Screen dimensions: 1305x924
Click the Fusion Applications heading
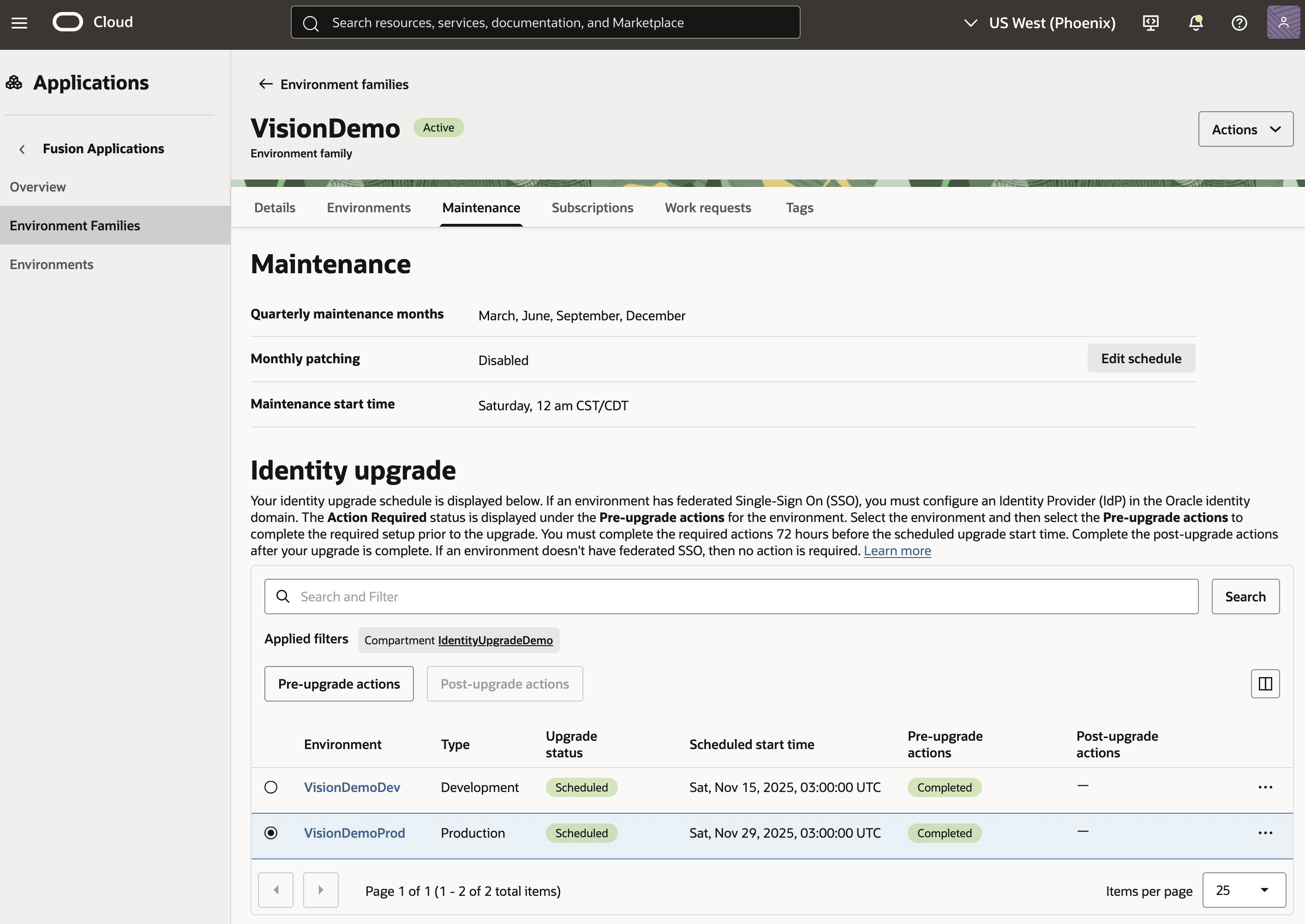pos(103,149)
